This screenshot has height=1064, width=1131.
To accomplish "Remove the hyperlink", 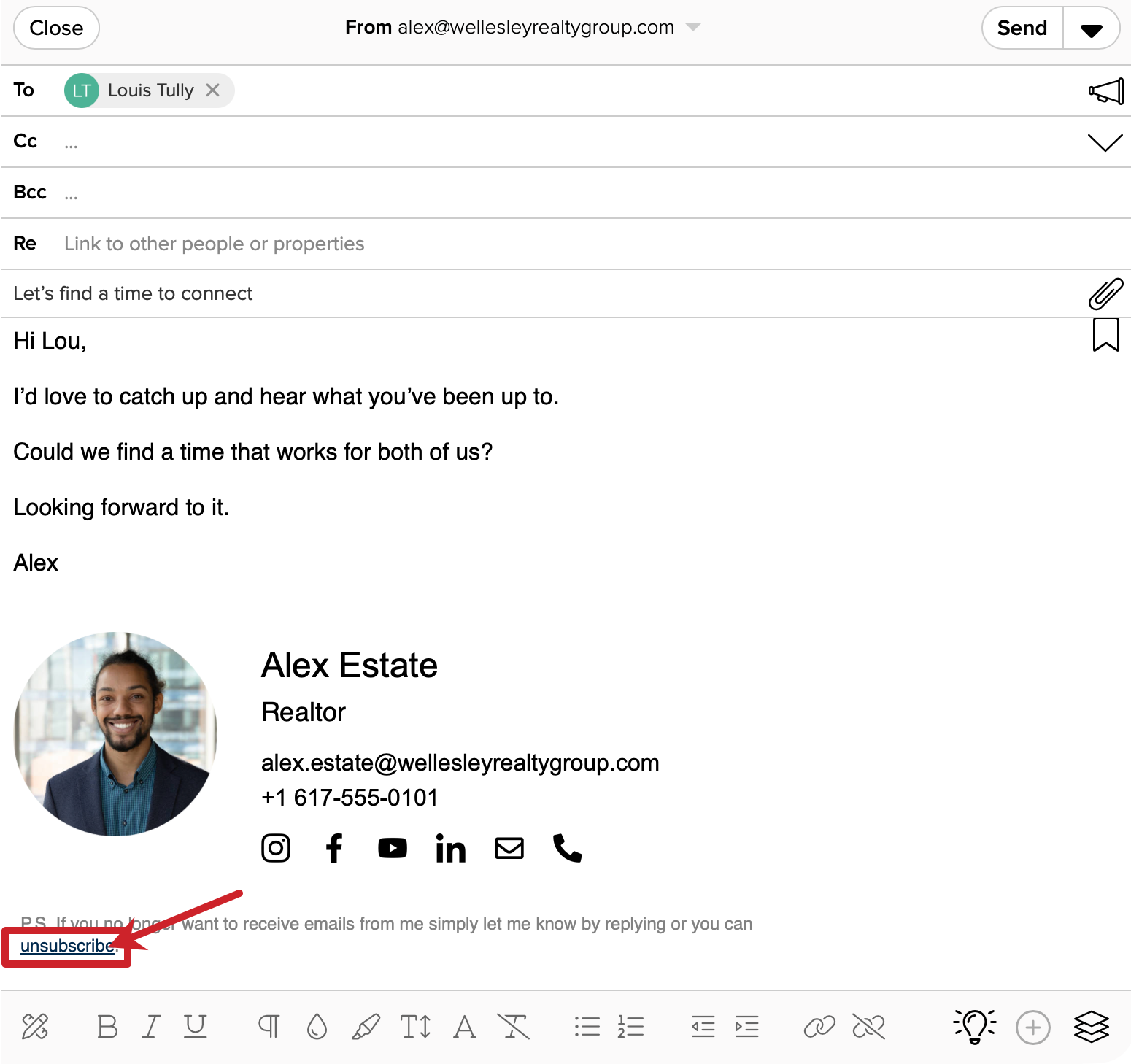I will (870, 1027).
